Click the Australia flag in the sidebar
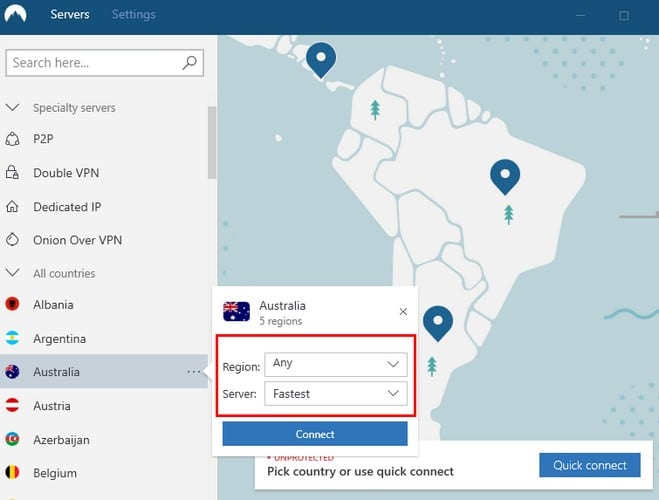659x500 pixels. 12,371
